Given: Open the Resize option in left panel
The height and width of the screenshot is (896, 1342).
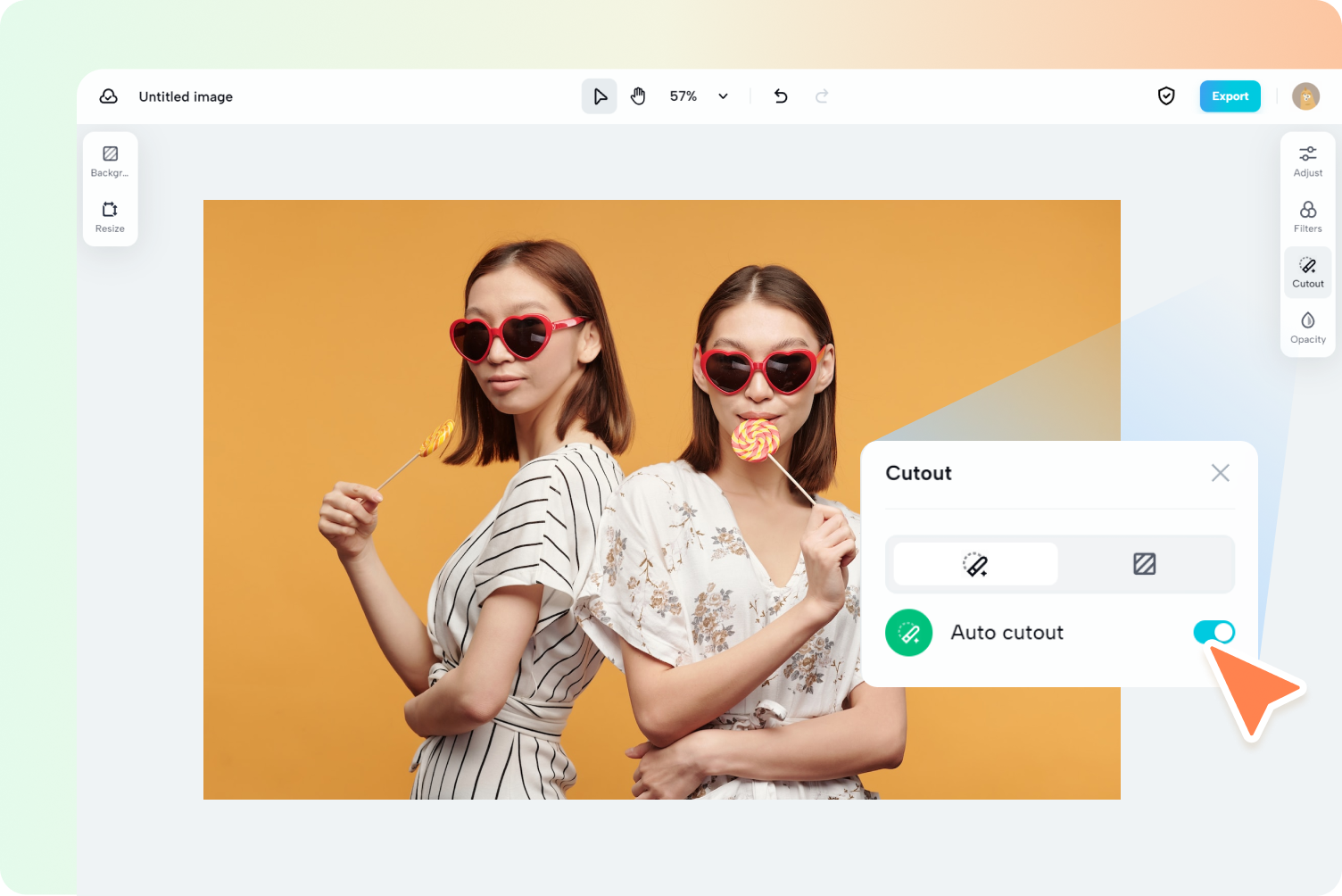Looking at the screenshot, I should point(110,217).
